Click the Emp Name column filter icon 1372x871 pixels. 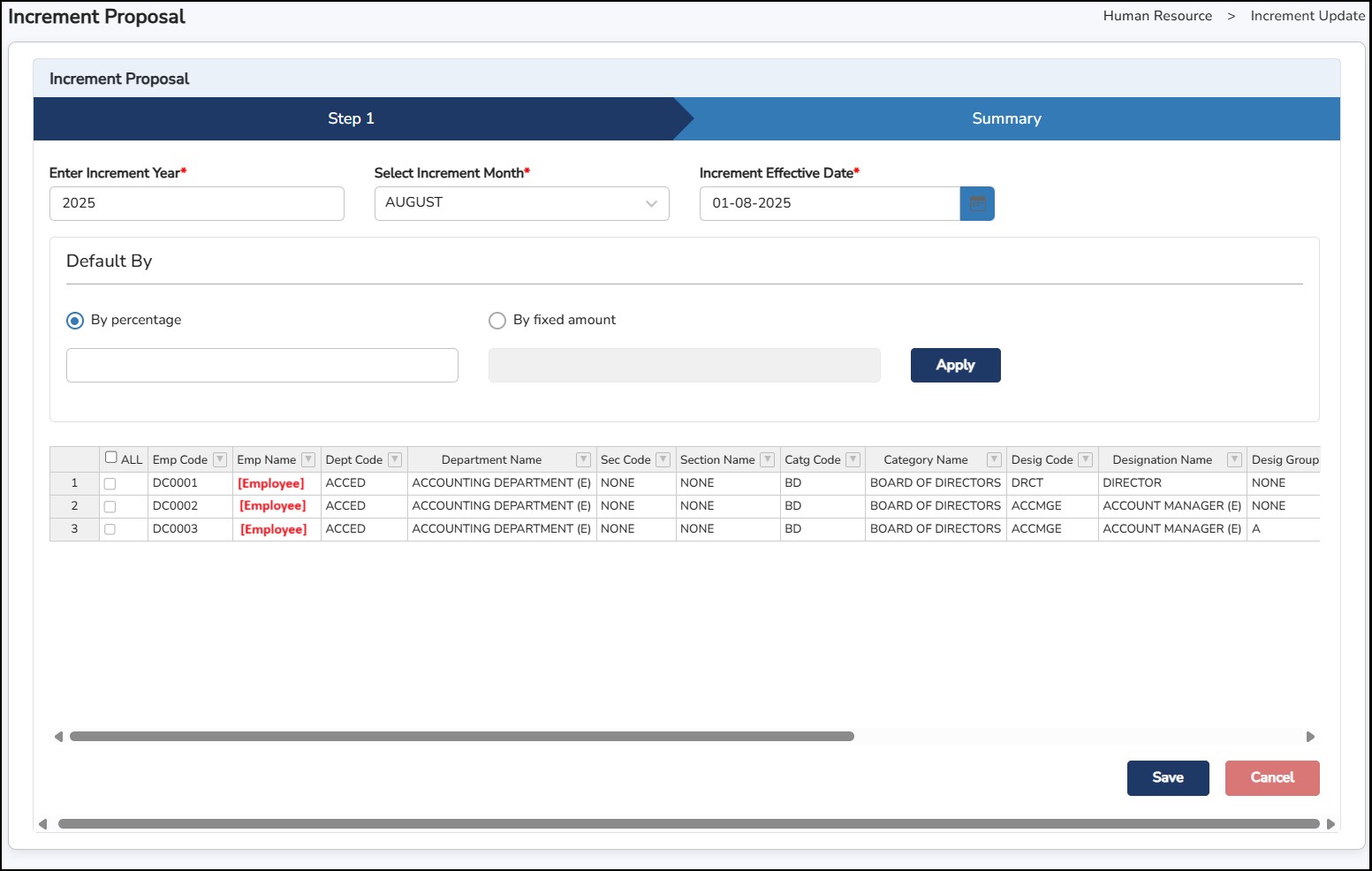click(x=308, y=459)
